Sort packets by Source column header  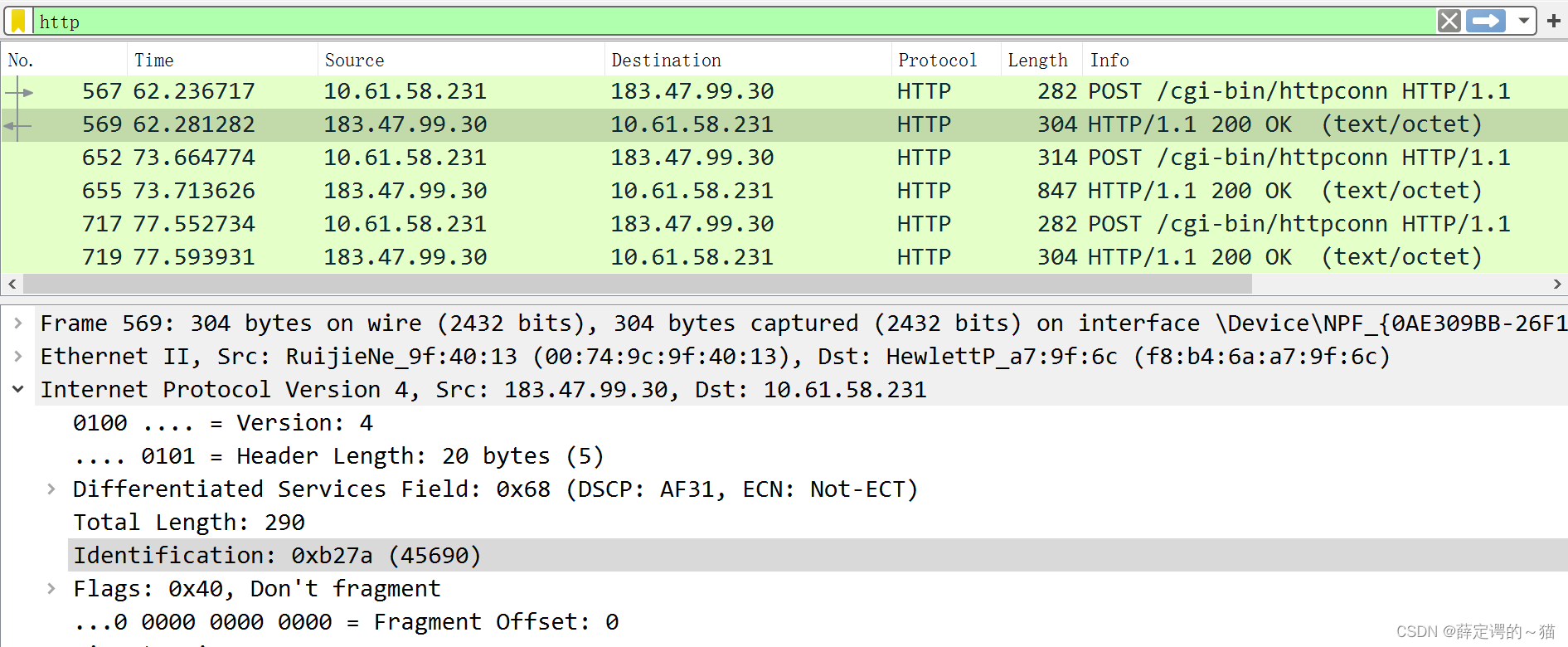461,60
